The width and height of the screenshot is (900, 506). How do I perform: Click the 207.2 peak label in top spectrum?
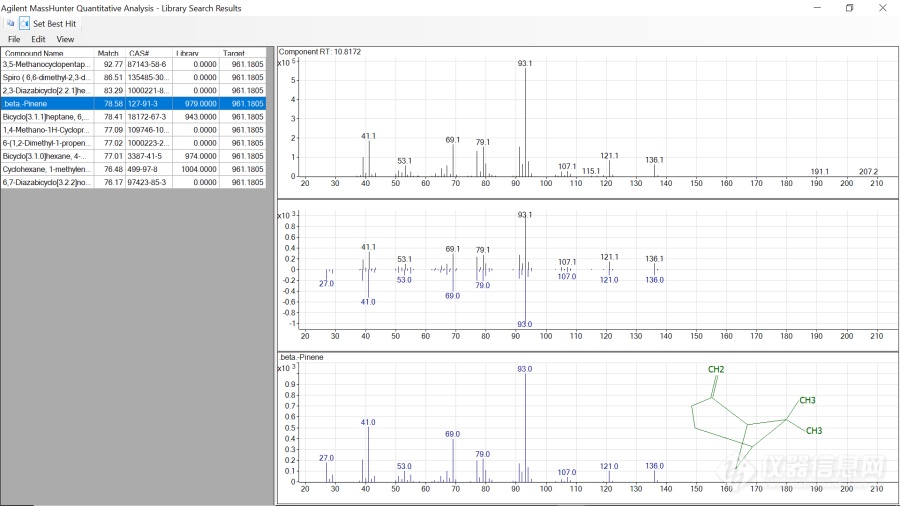868,172
